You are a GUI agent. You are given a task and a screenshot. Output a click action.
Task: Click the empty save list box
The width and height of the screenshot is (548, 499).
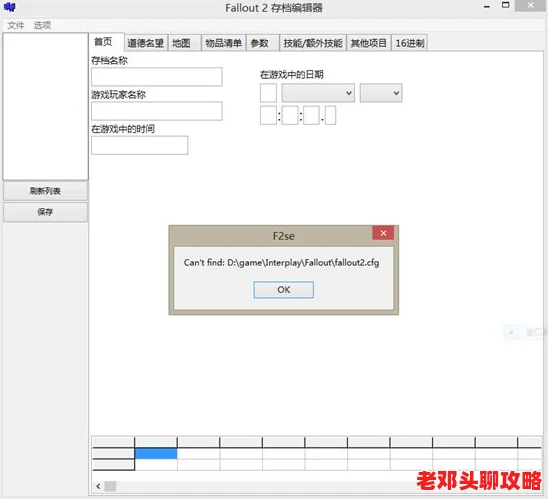tap(45, 107)
